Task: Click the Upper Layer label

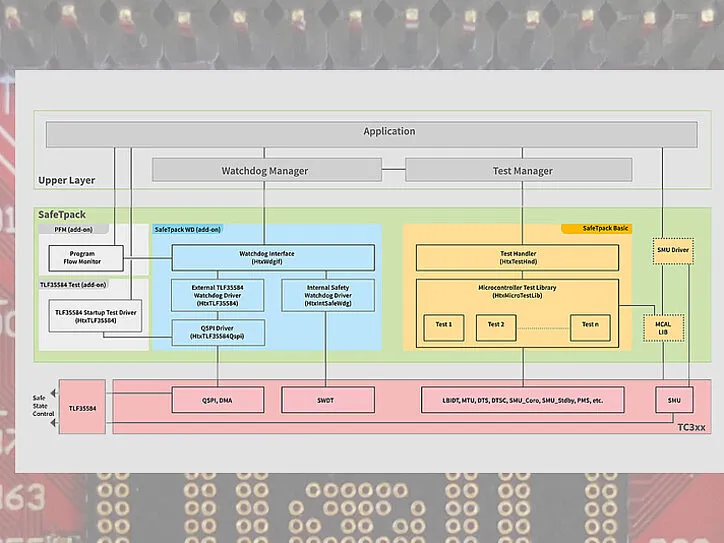Action: tap(66, 180)
